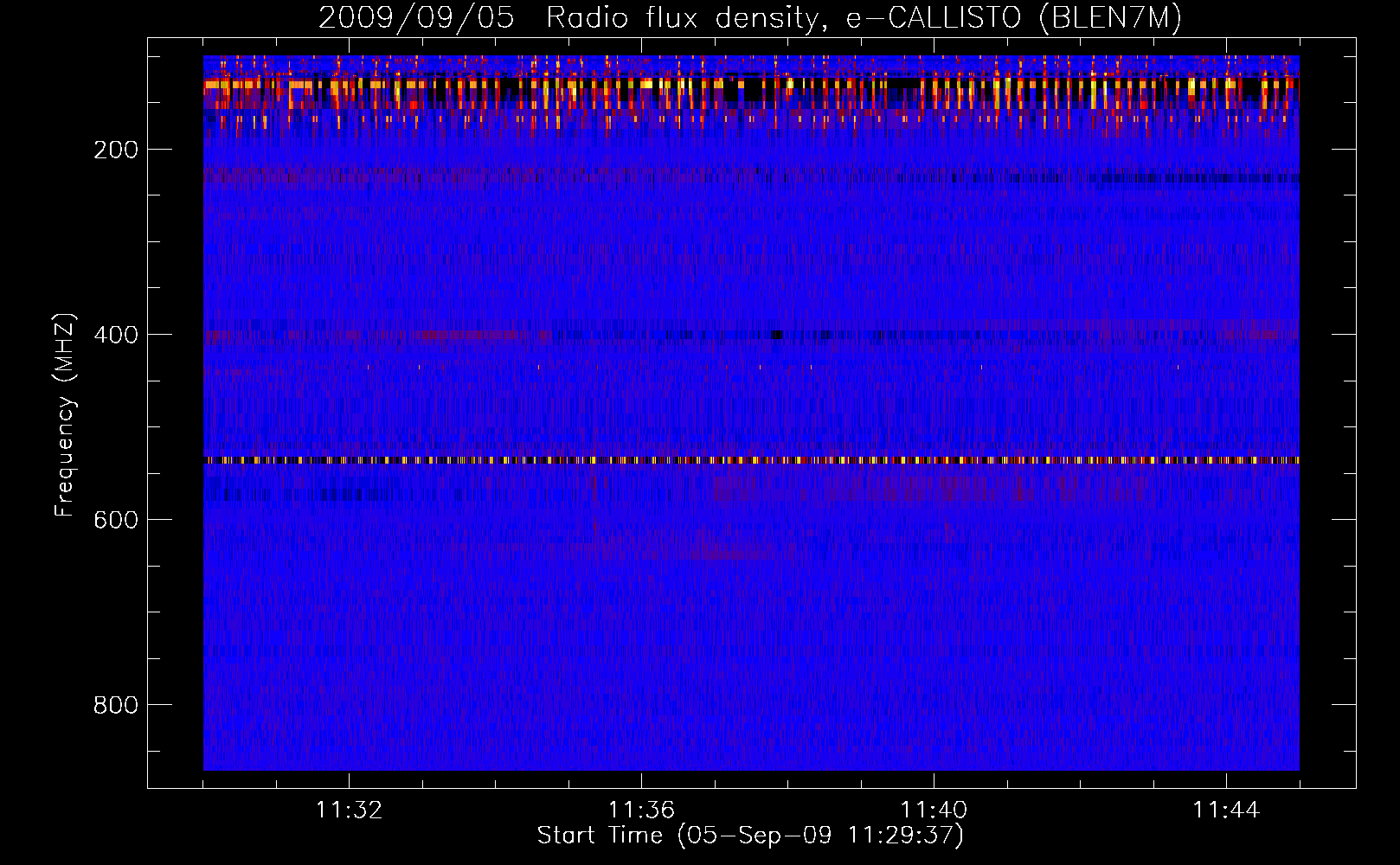Click the bright yellow interference line near 540 MHz
Screen dimensions: 1400x865
point(751,460)
